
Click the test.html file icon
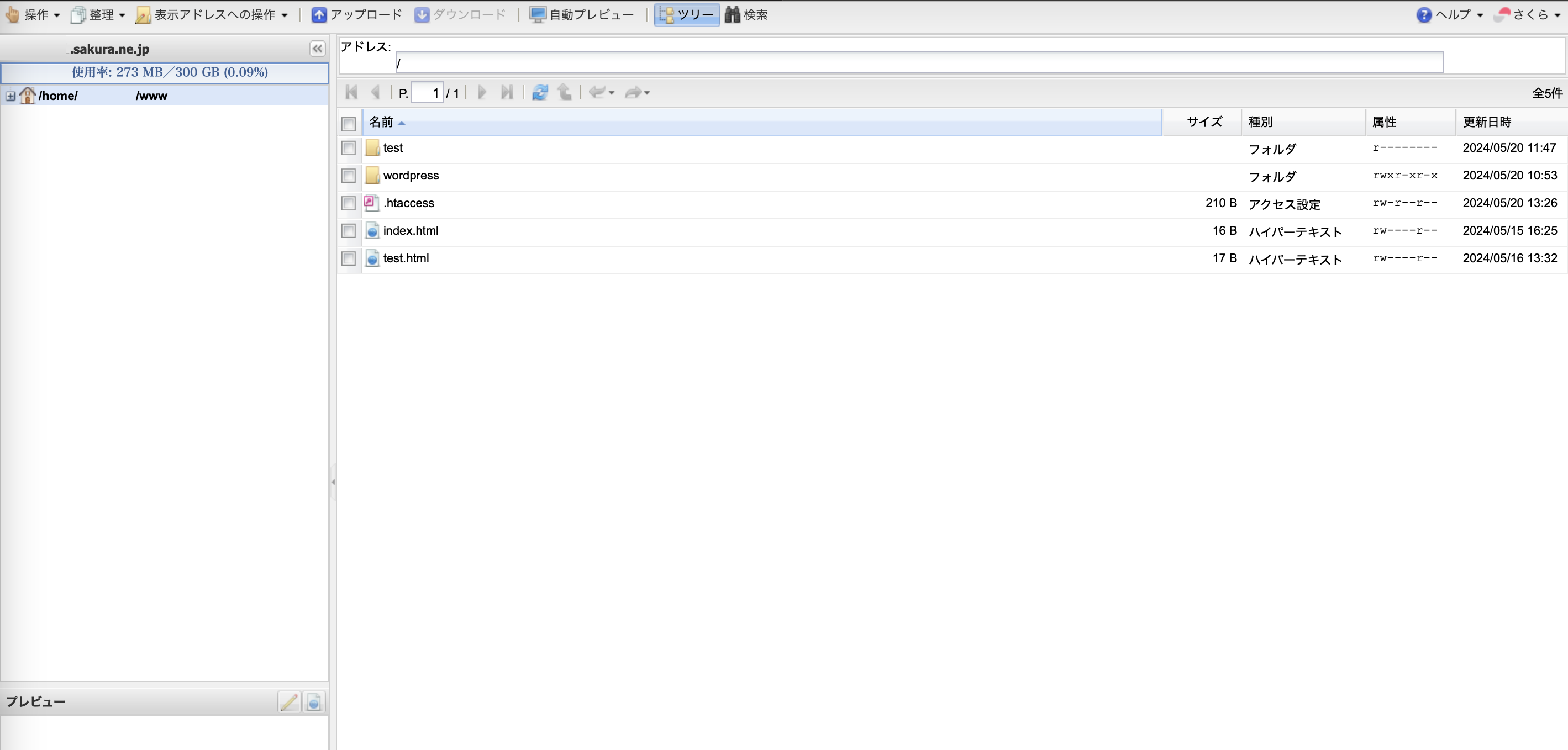click(x=372, y=258)
